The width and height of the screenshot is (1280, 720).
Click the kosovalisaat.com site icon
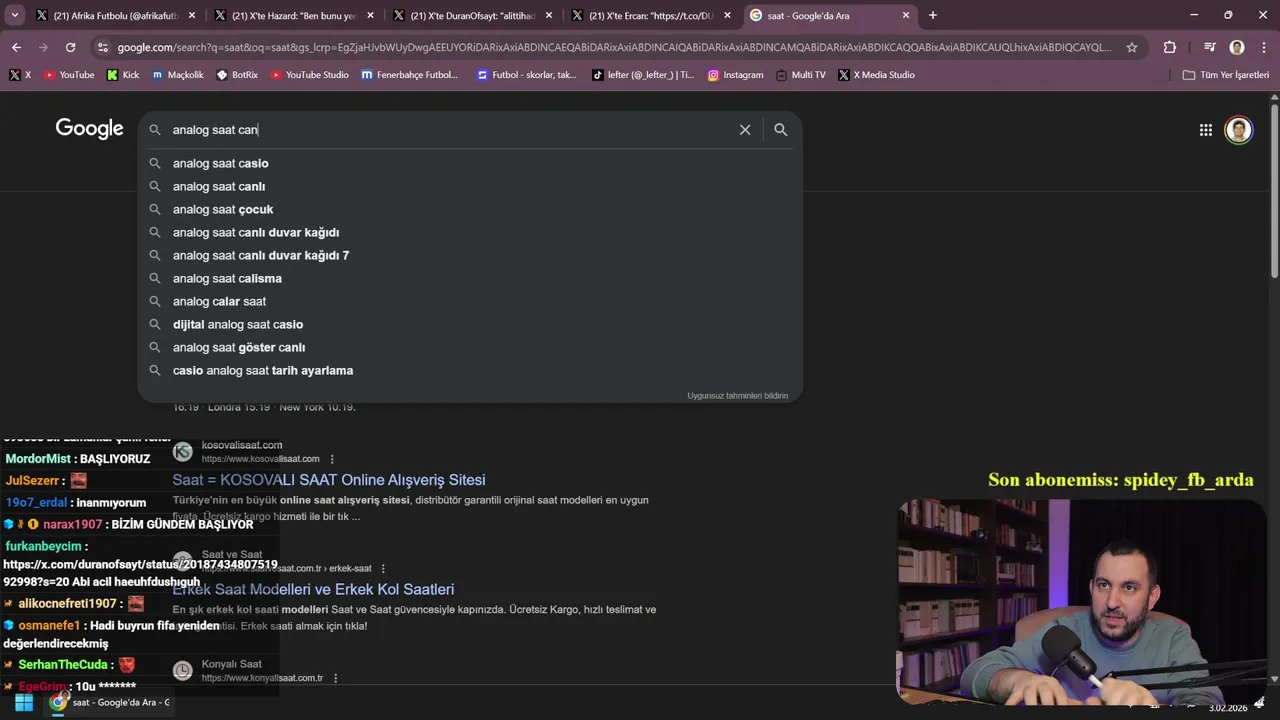pyautogui.click(x=183, y=452)
